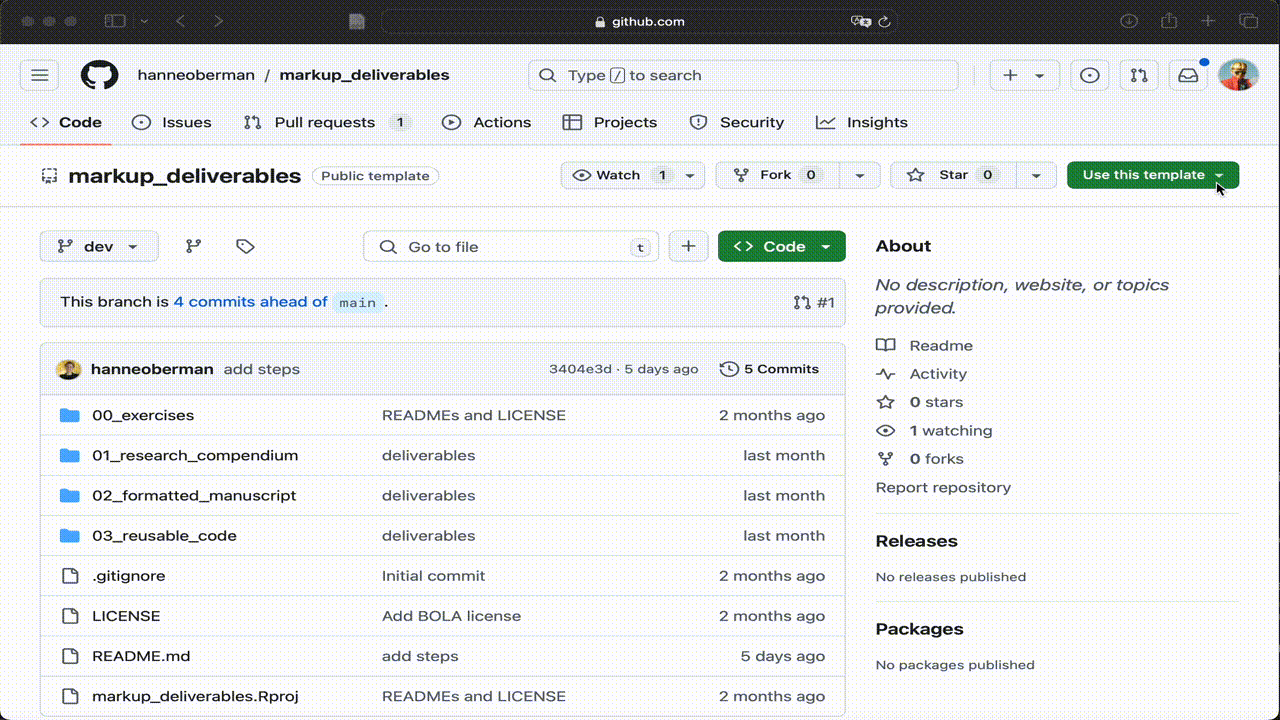Click the Safari new tab plus icon
Screen dimensions: 1280x720
click(1208, 21)
